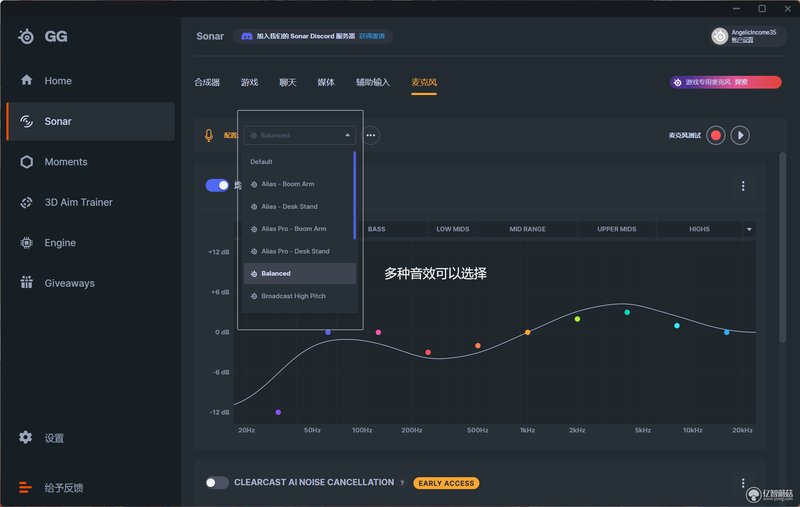Open account avatar AngelicIncome35
This screenshot has width=800, height=507.
point(719,36)
